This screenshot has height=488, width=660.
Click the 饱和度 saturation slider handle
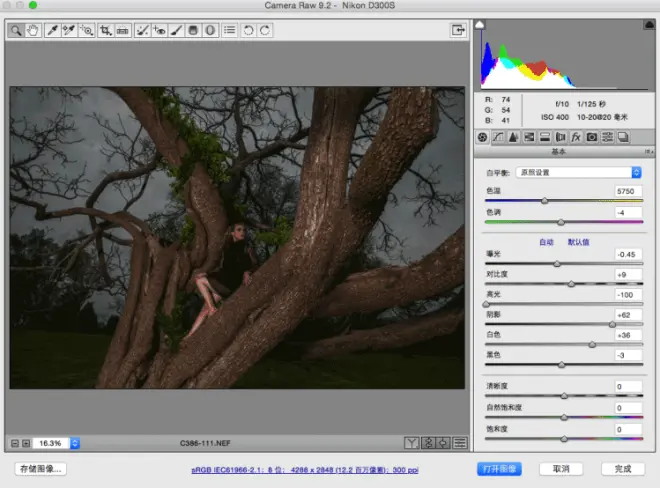click(x=564, y=439)
